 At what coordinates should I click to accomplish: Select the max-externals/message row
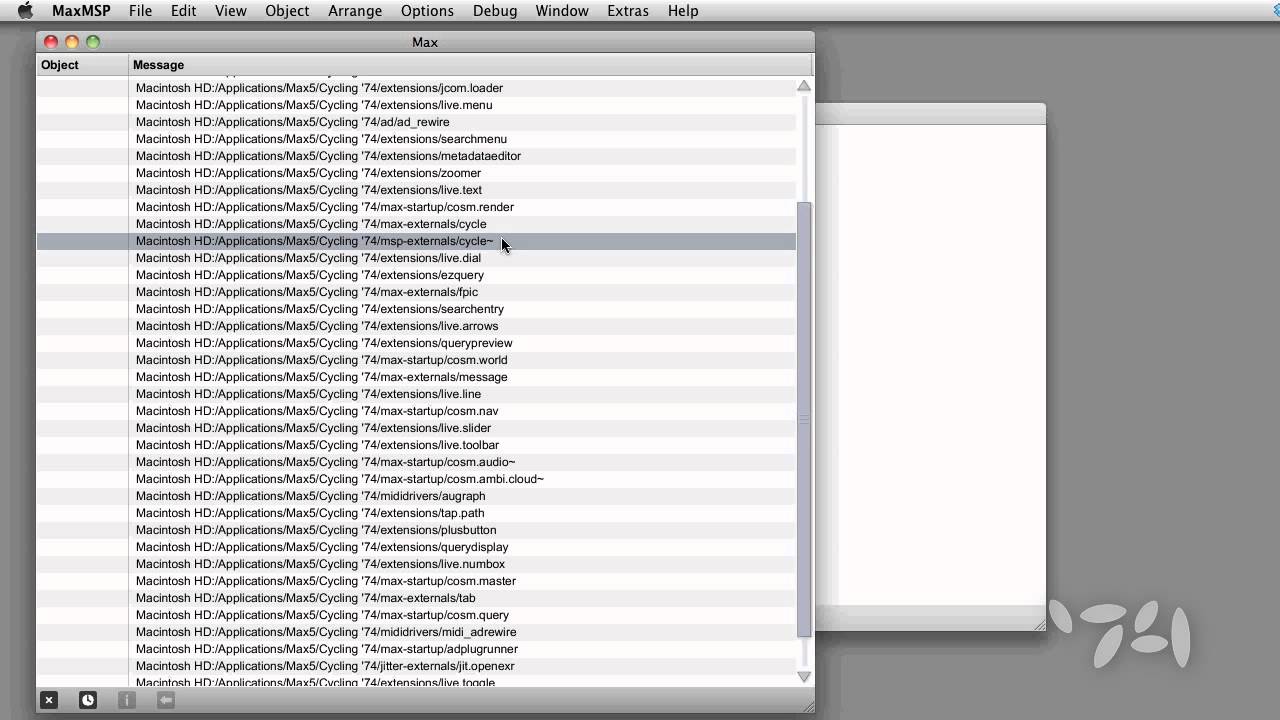point(416,377)
